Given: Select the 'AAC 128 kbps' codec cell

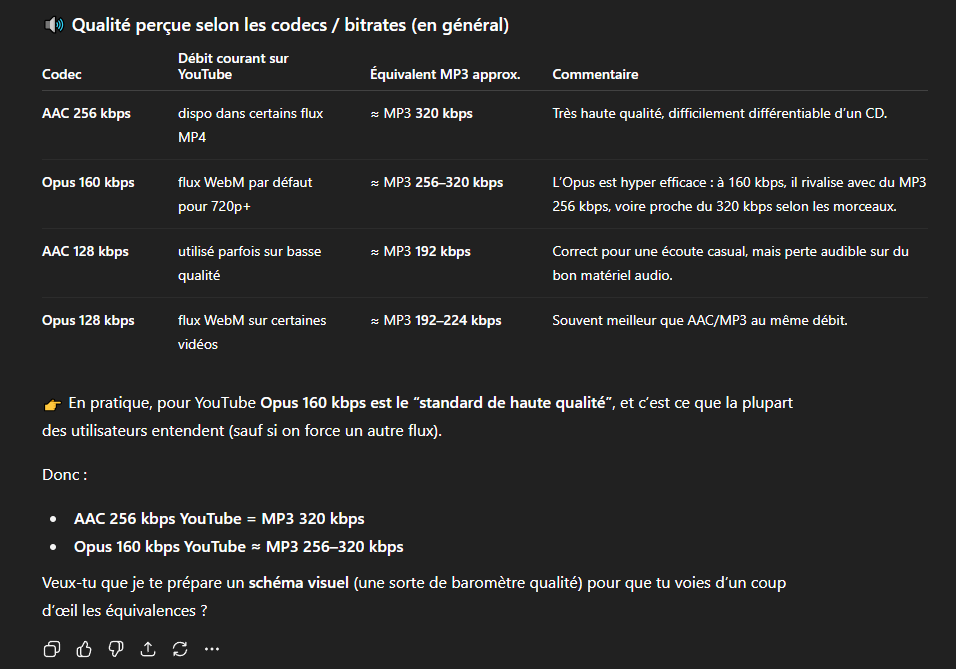Looking at the screenshot, I should (85, 252).
